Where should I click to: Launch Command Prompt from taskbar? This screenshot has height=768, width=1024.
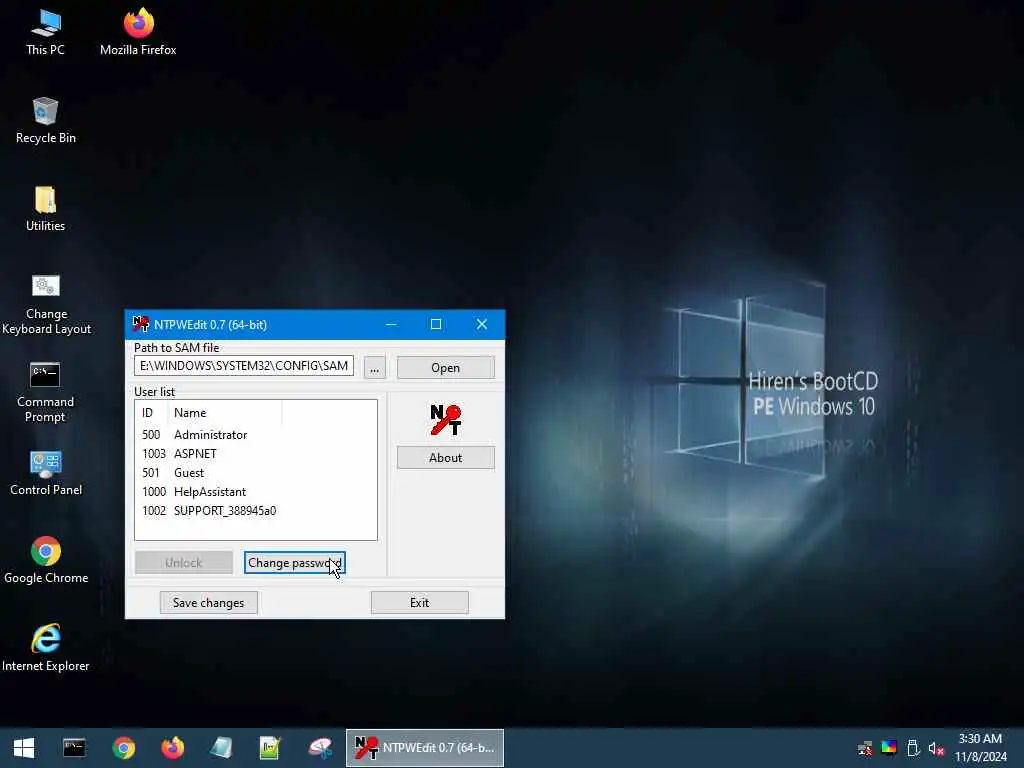click(74, 748)
